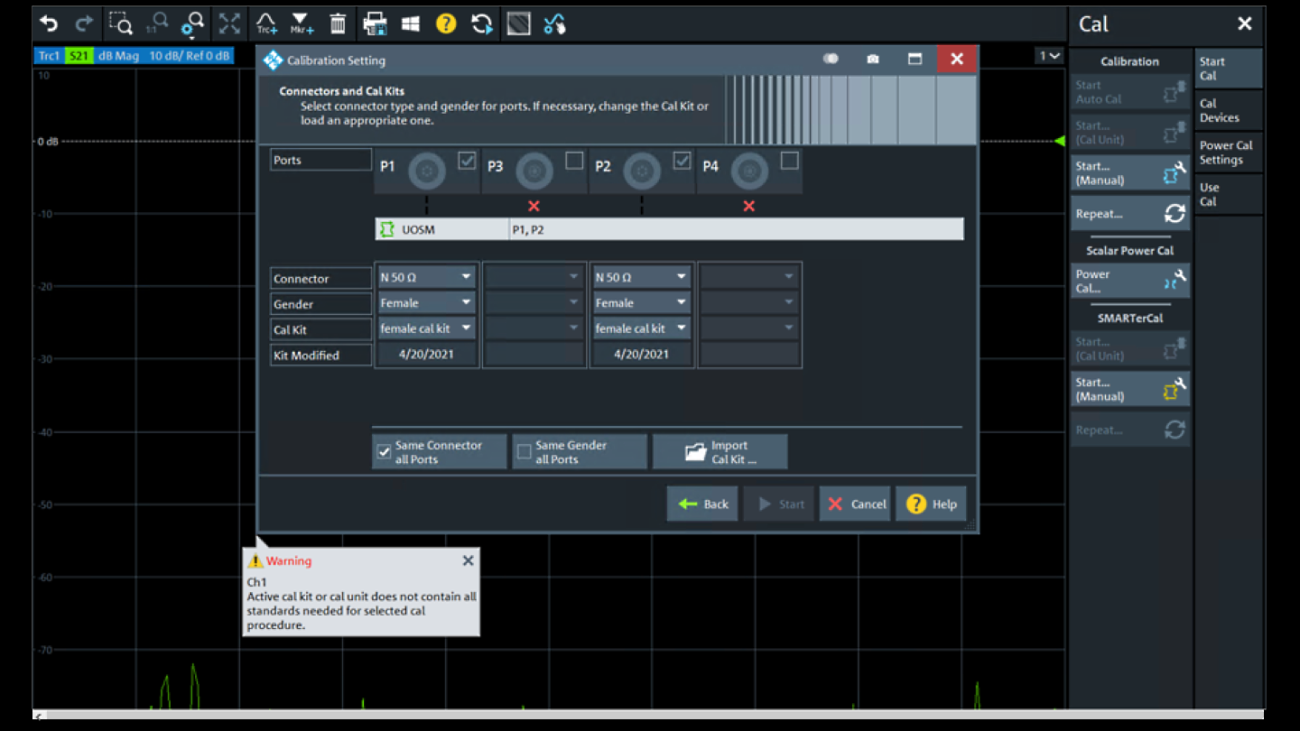This screenshot has width=1300, height=731.
Task: Open the print and save function
Action: [376, 23]
